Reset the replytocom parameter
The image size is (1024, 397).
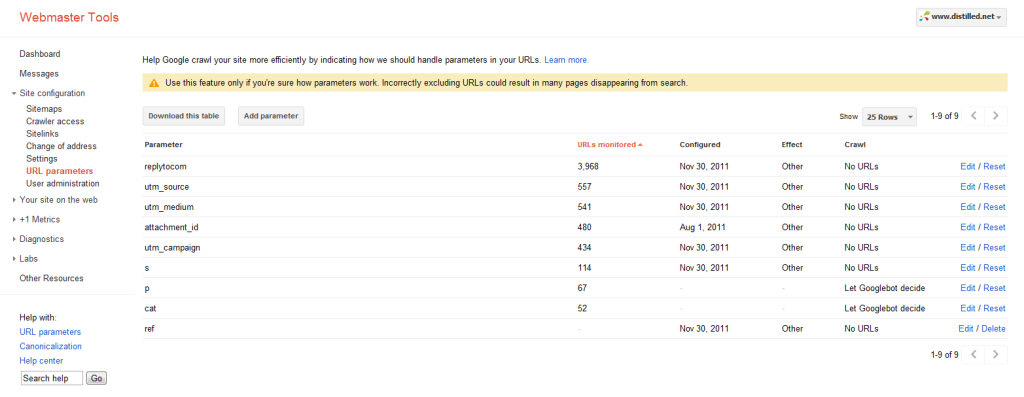point(994,167)
